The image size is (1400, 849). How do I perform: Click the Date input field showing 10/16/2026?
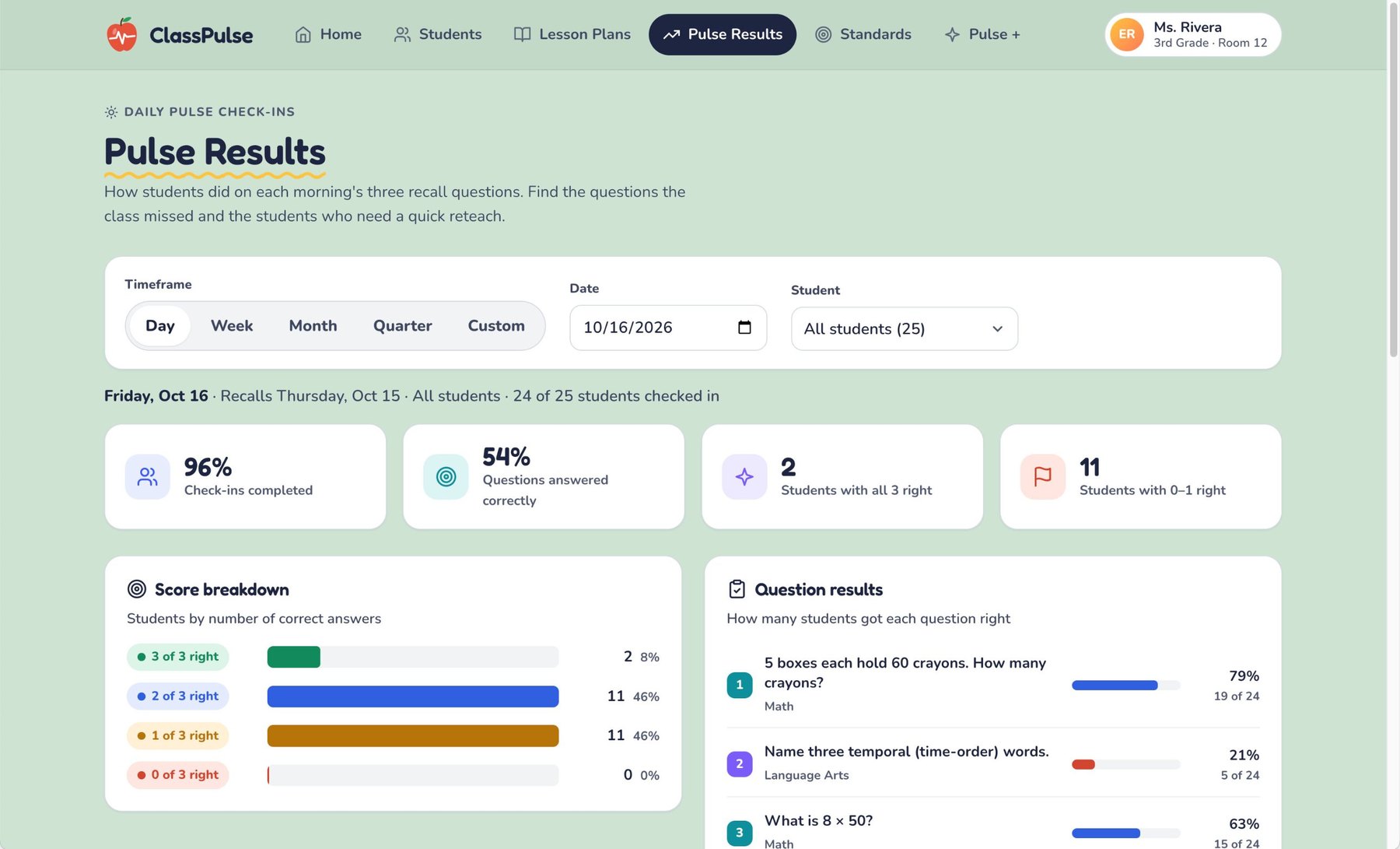point(668,328)
